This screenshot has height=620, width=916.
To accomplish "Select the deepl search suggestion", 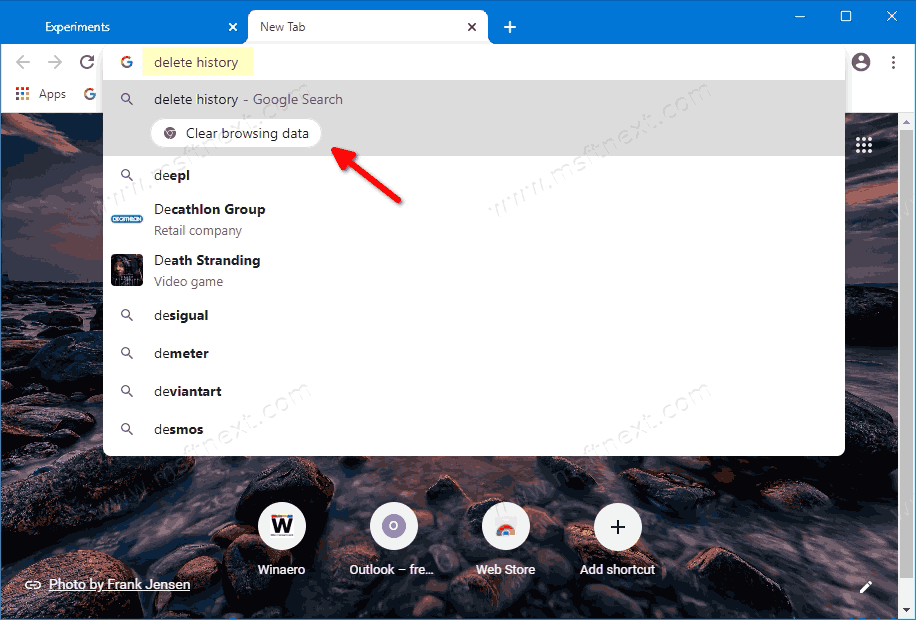I will click(172, 175).
